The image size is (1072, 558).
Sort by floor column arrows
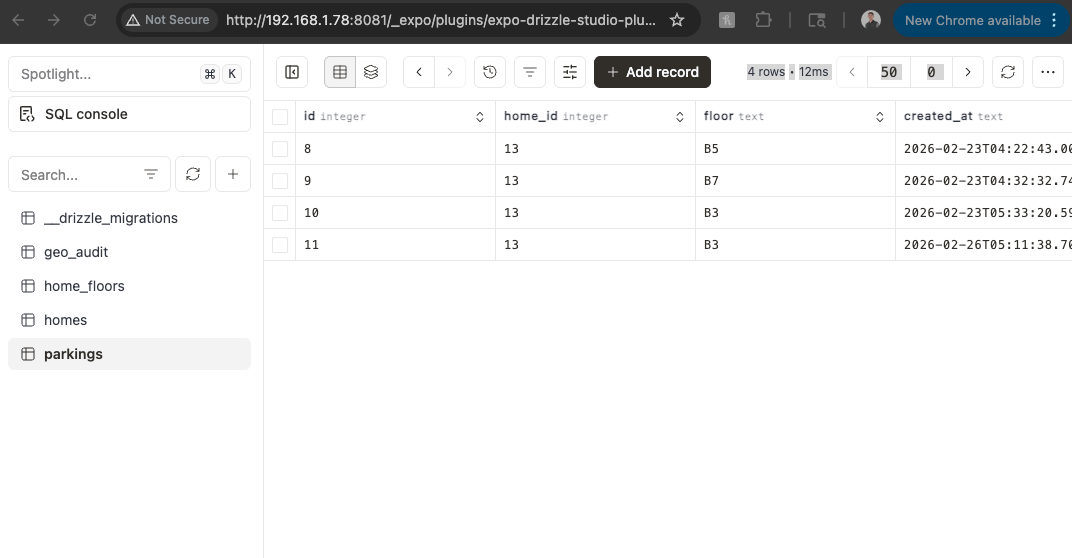tap(879, 117)
